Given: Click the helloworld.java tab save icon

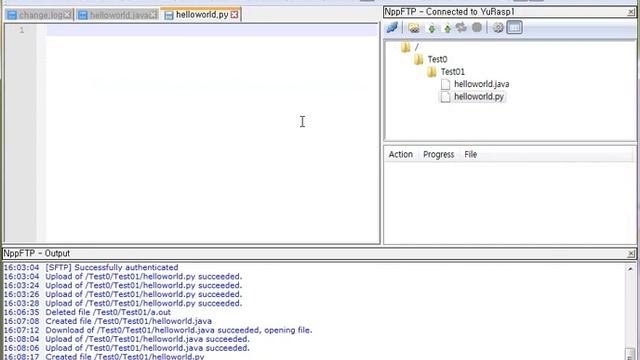Looking at the screenshot, I should click(x=83, y=15).
